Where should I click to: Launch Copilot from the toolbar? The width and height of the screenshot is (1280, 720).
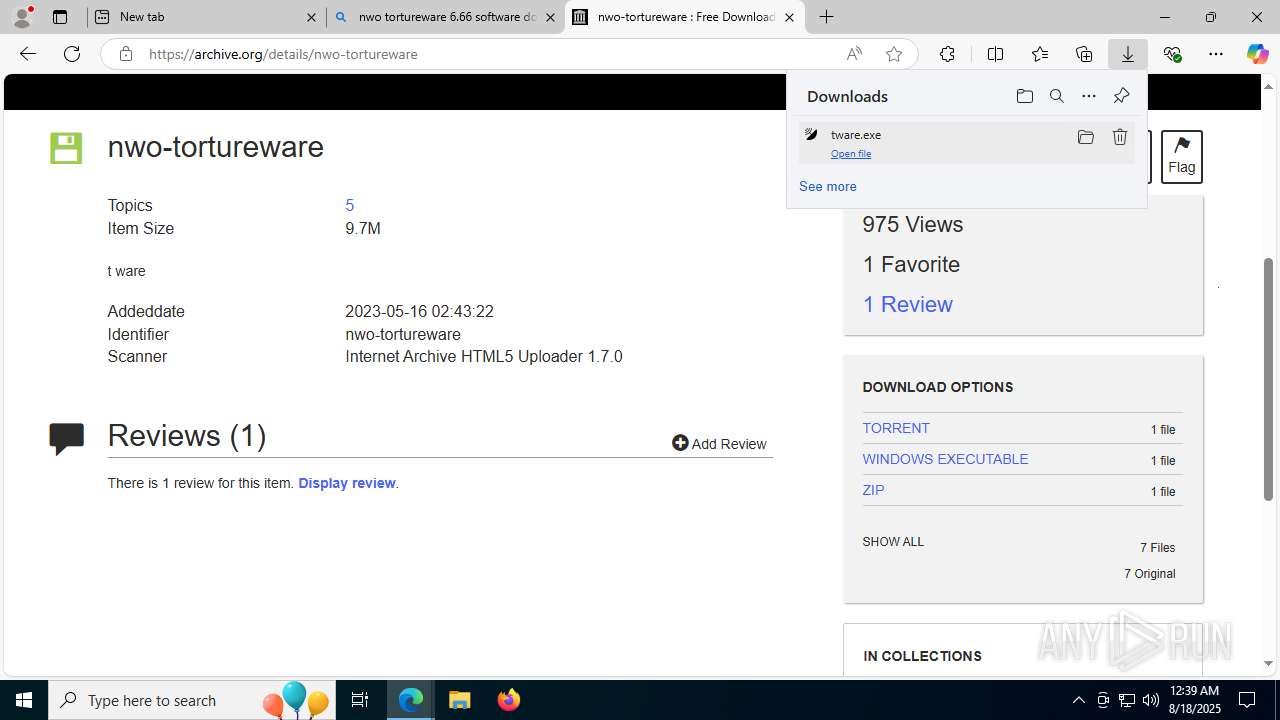coord(1257,54)
